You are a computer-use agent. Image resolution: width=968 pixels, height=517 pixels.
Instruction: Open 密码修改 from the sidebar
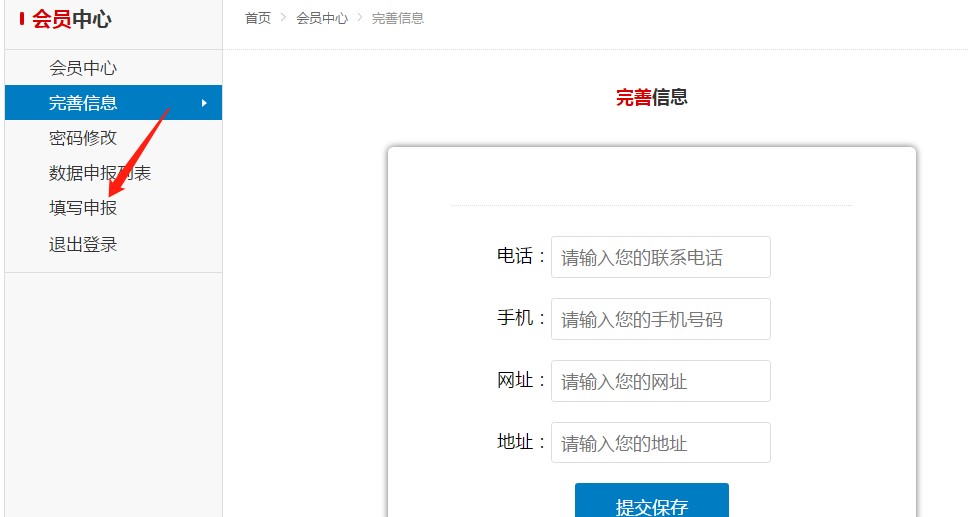[83, 138]
